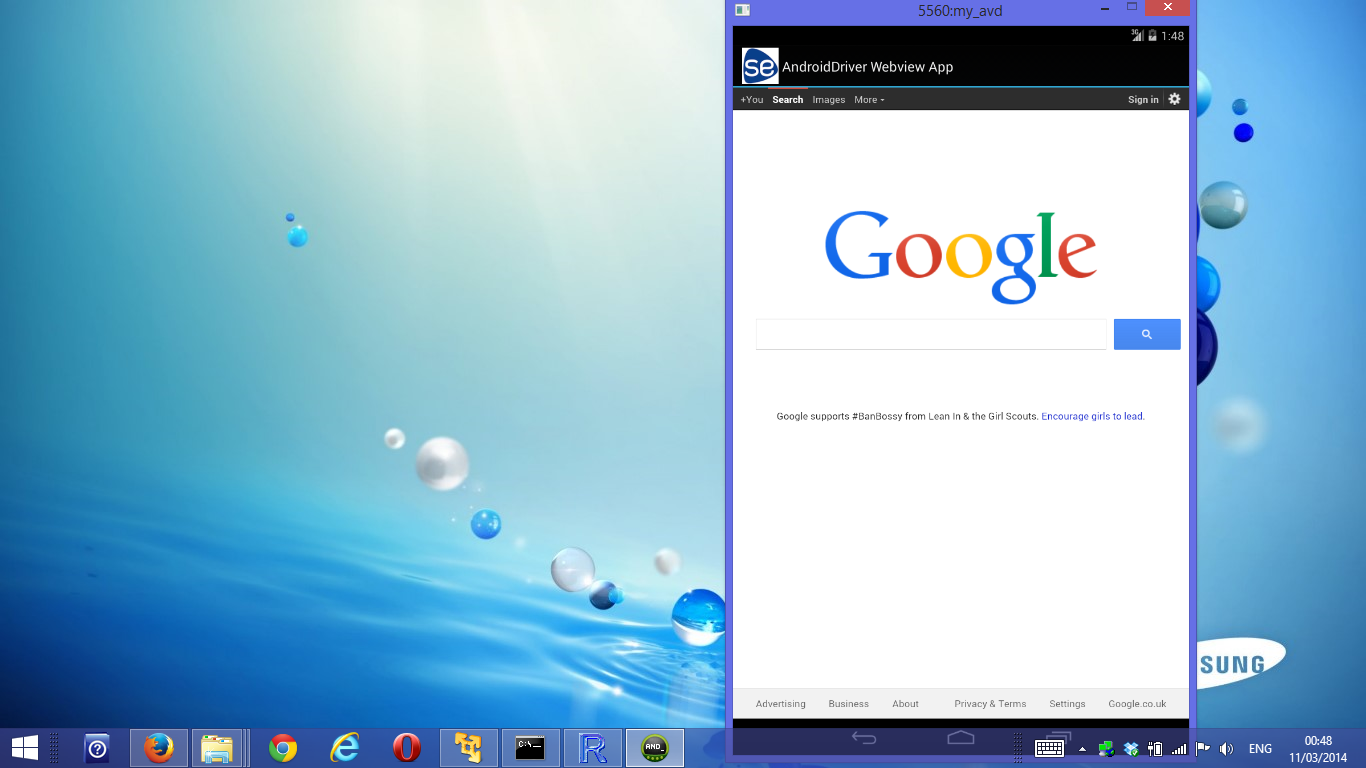Launch Google Chrome from the taskbar
1366x768 pixels.
click(283, 748)
